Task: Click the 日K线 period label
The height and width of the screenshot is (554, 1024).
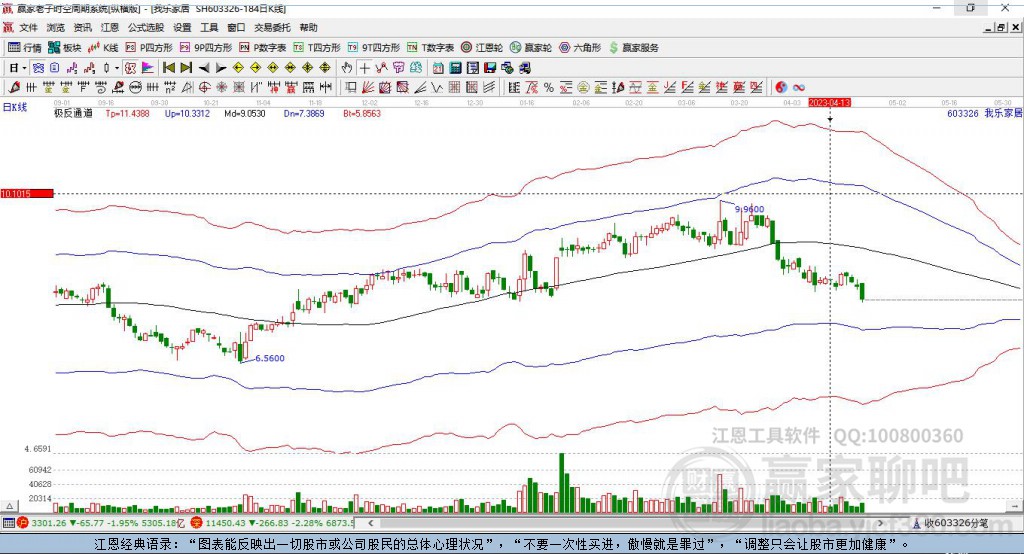Action: tap(15, 107)
